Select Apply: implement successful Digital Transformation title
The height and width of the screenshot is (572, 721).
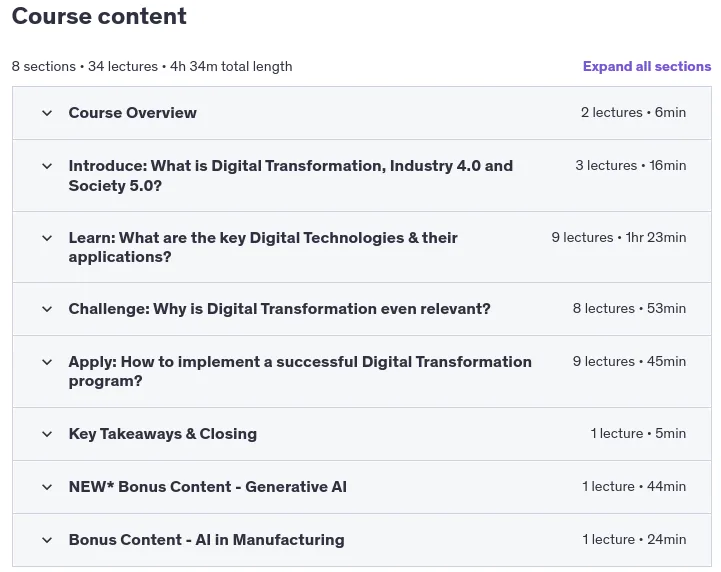(300, 371)
